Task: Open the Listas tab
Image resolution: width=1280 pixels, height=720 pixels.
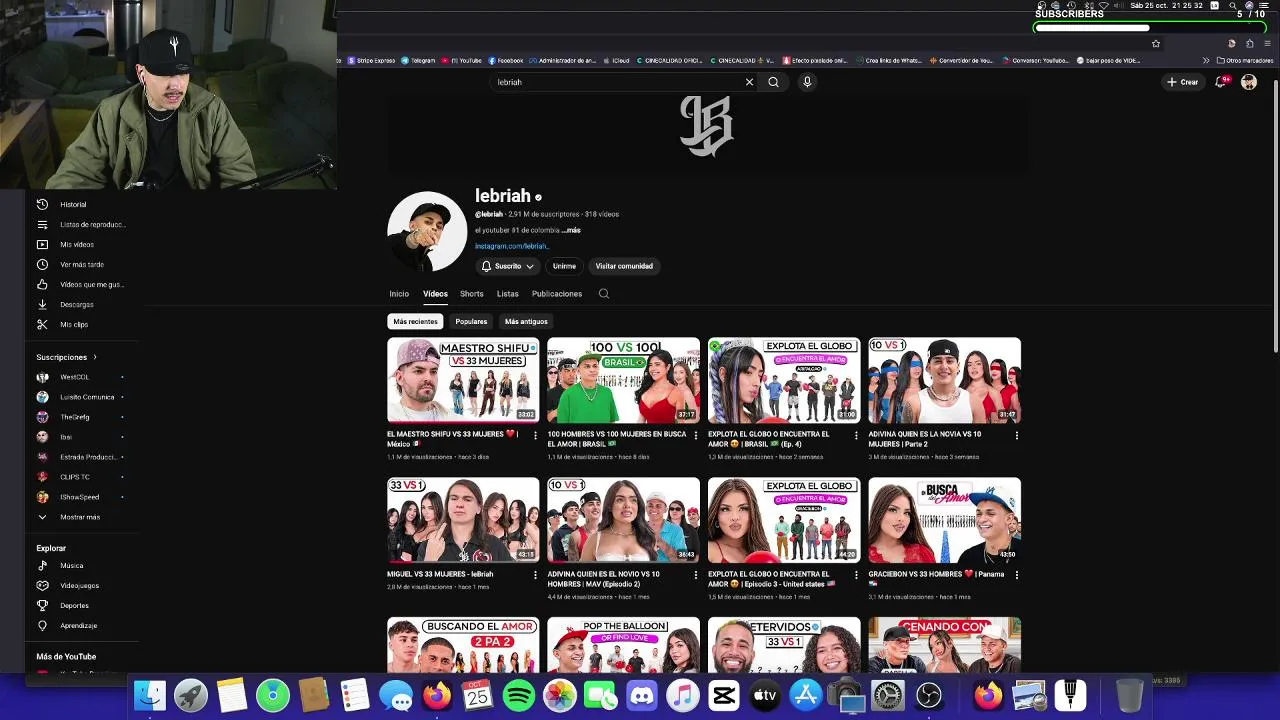Action: tap(508, 294)
